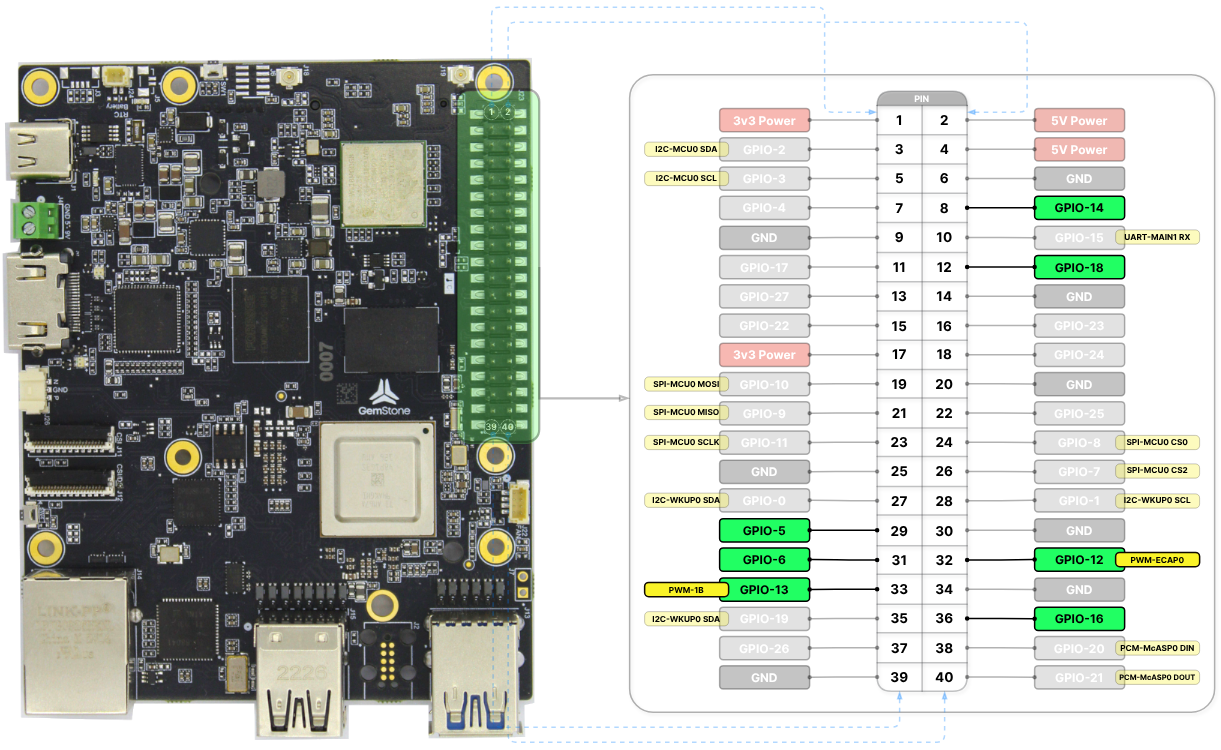
Task: Click pin number 40 in the pin column
Action: pos(944,677)
